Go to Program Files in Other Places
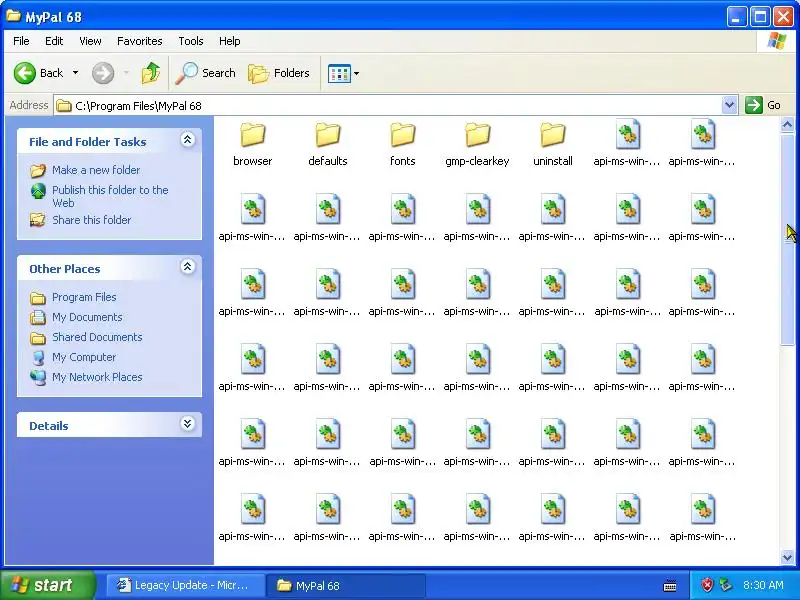800x600 pixels. point(73,297)
